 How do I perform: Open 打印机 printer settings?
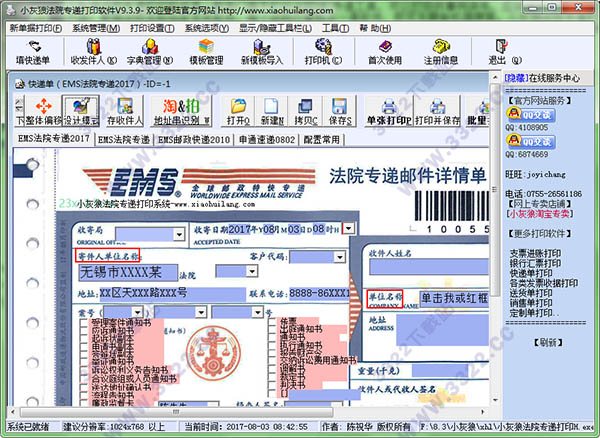(x=323, y=52)
